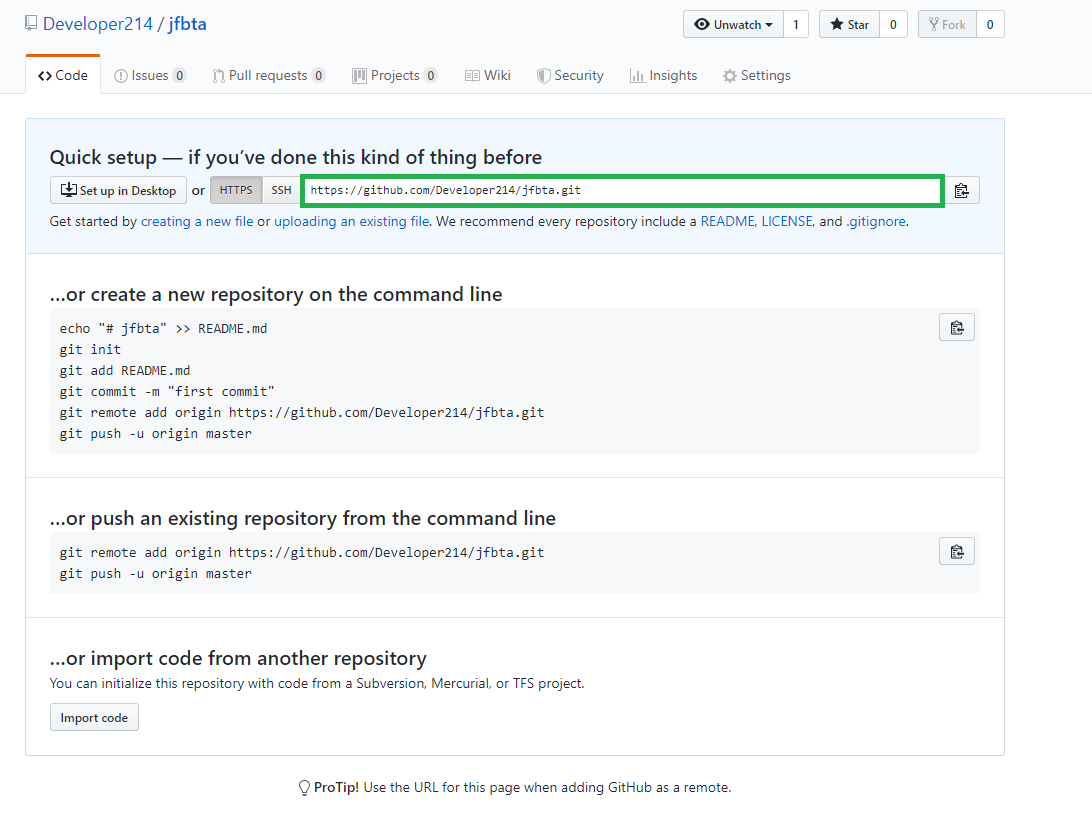Open the Developer214 owner link

(98, 24)
